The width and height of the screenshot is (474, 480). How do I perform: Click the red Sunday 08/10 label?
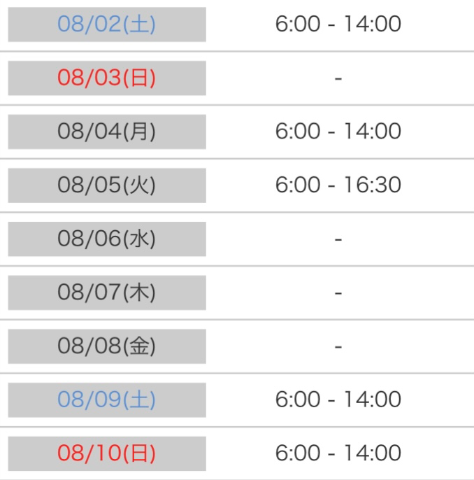(x=107, y=454)
